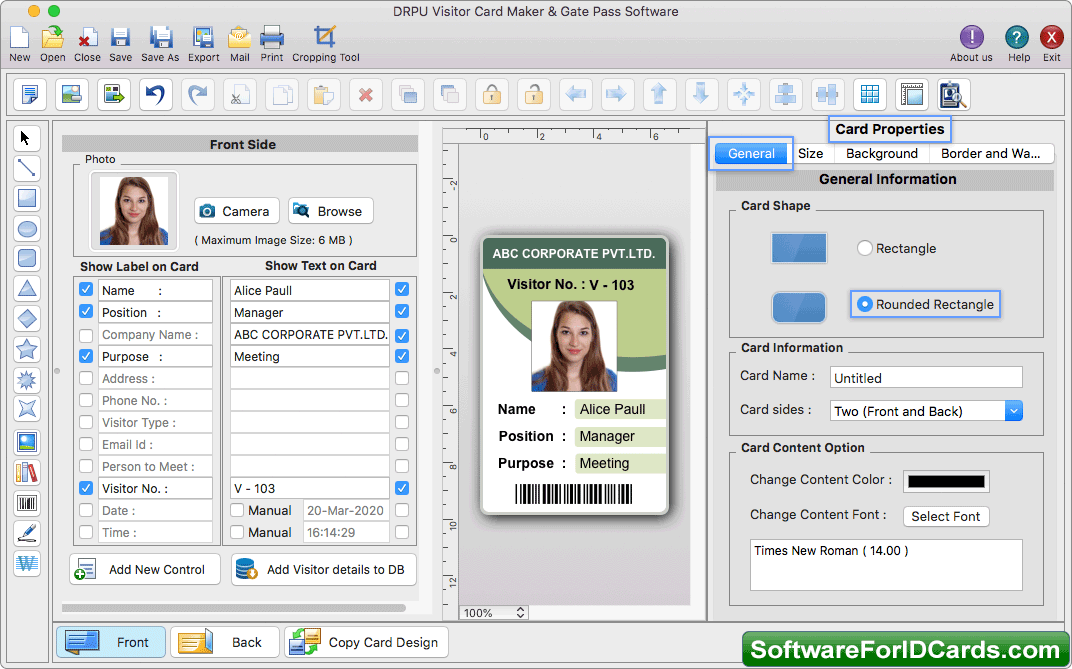Enable the Email Id label checkbox
The height and width of the screenshot is (669, 1072).
tap(85, 444)
